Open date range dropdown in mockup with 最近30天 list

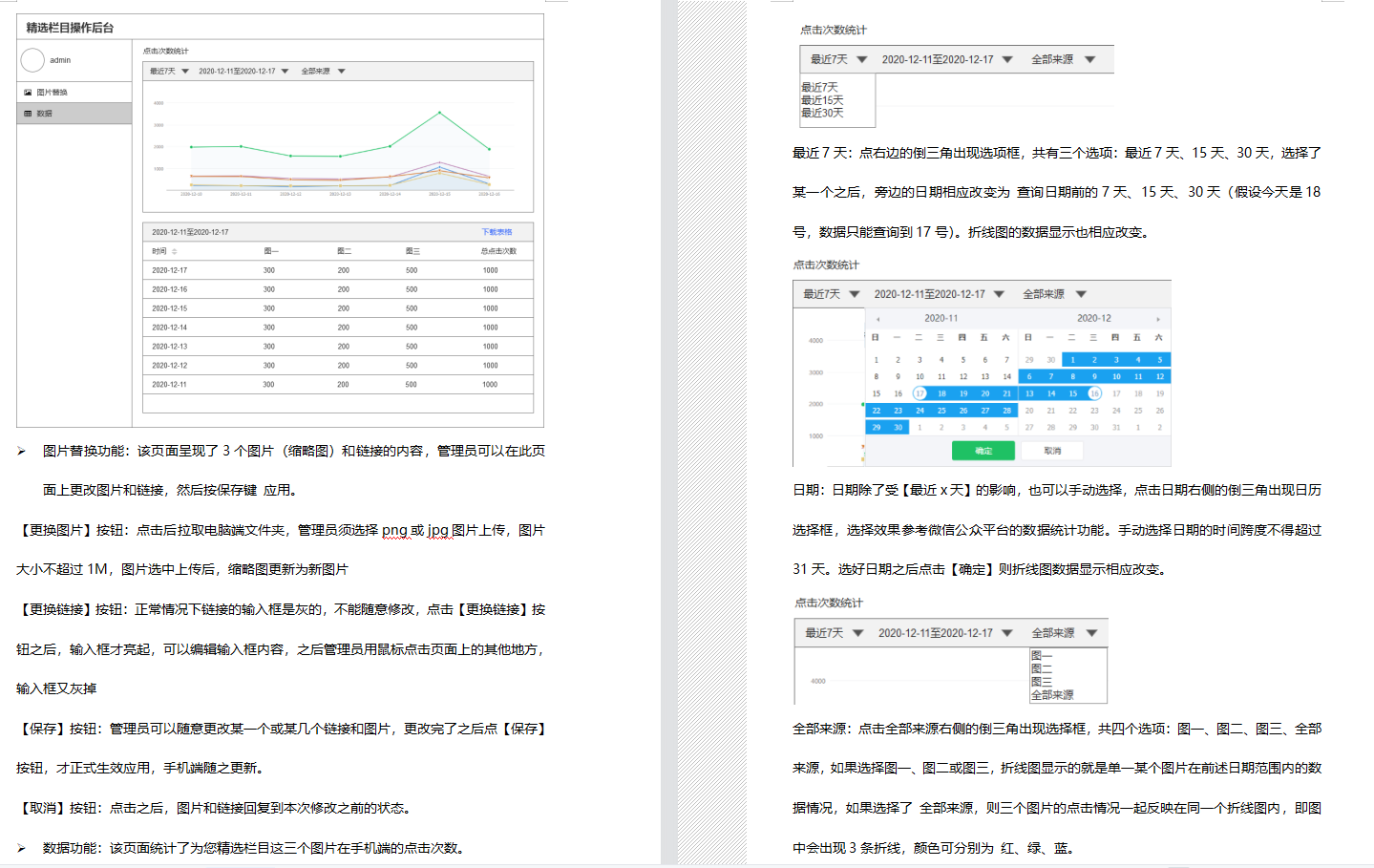click(x=1007, y=59)
